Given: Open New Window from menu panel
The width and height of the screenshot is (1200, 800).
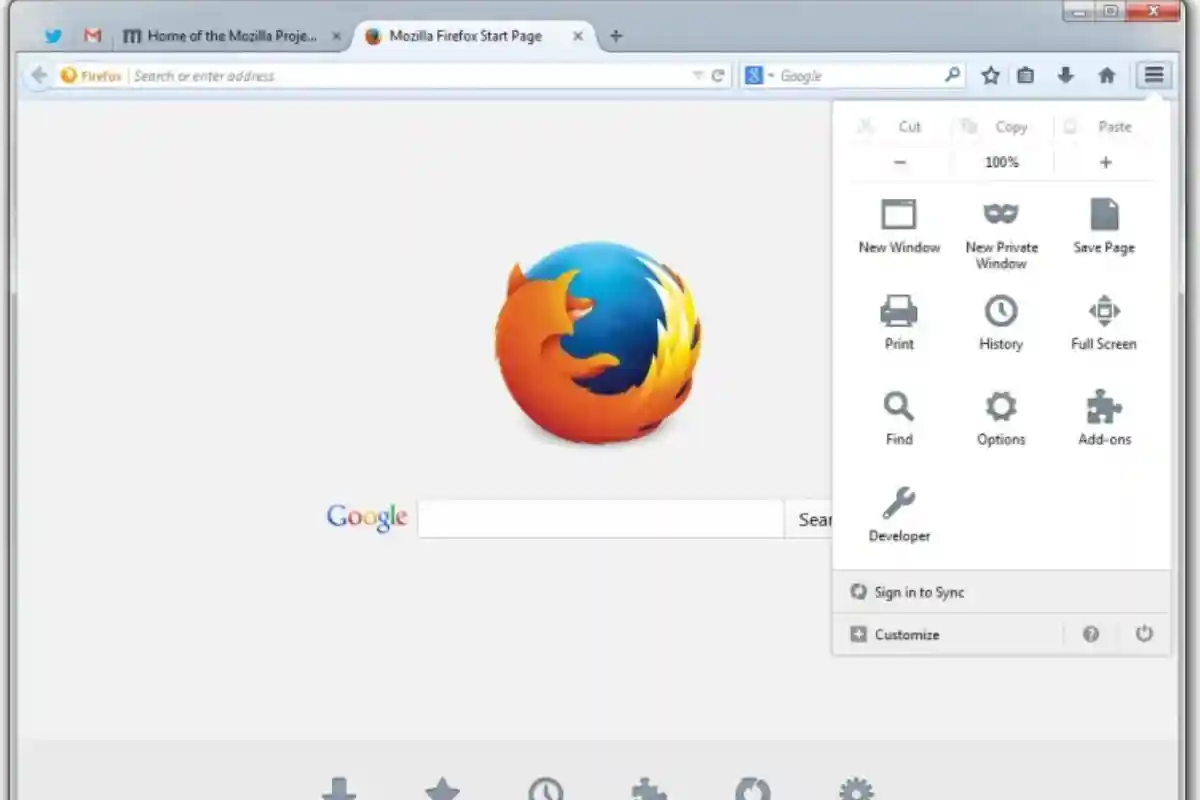Looking at the screenshot, I should tap(899, 227).
